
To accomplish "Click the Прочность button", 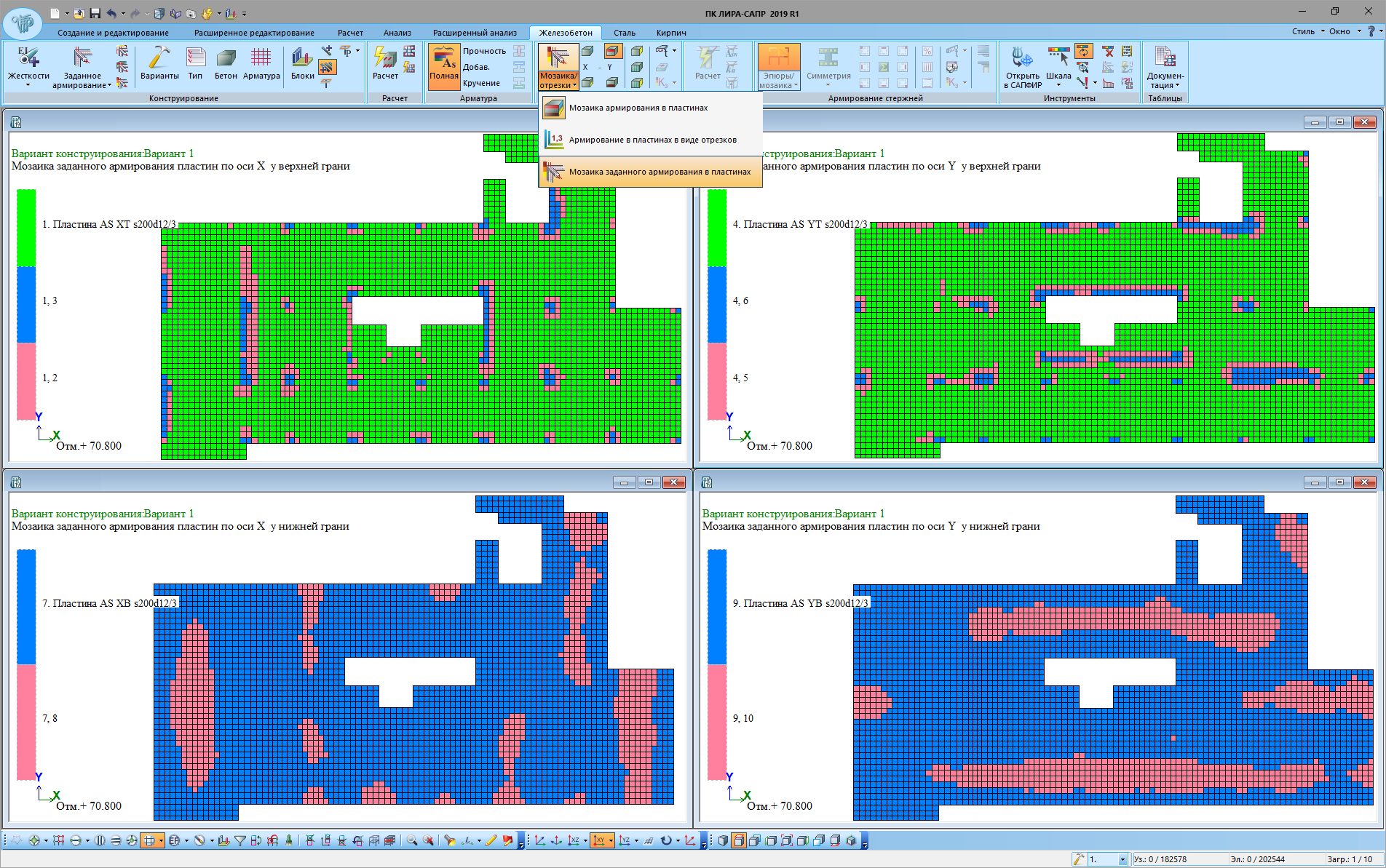I will (x=484, y=51).
